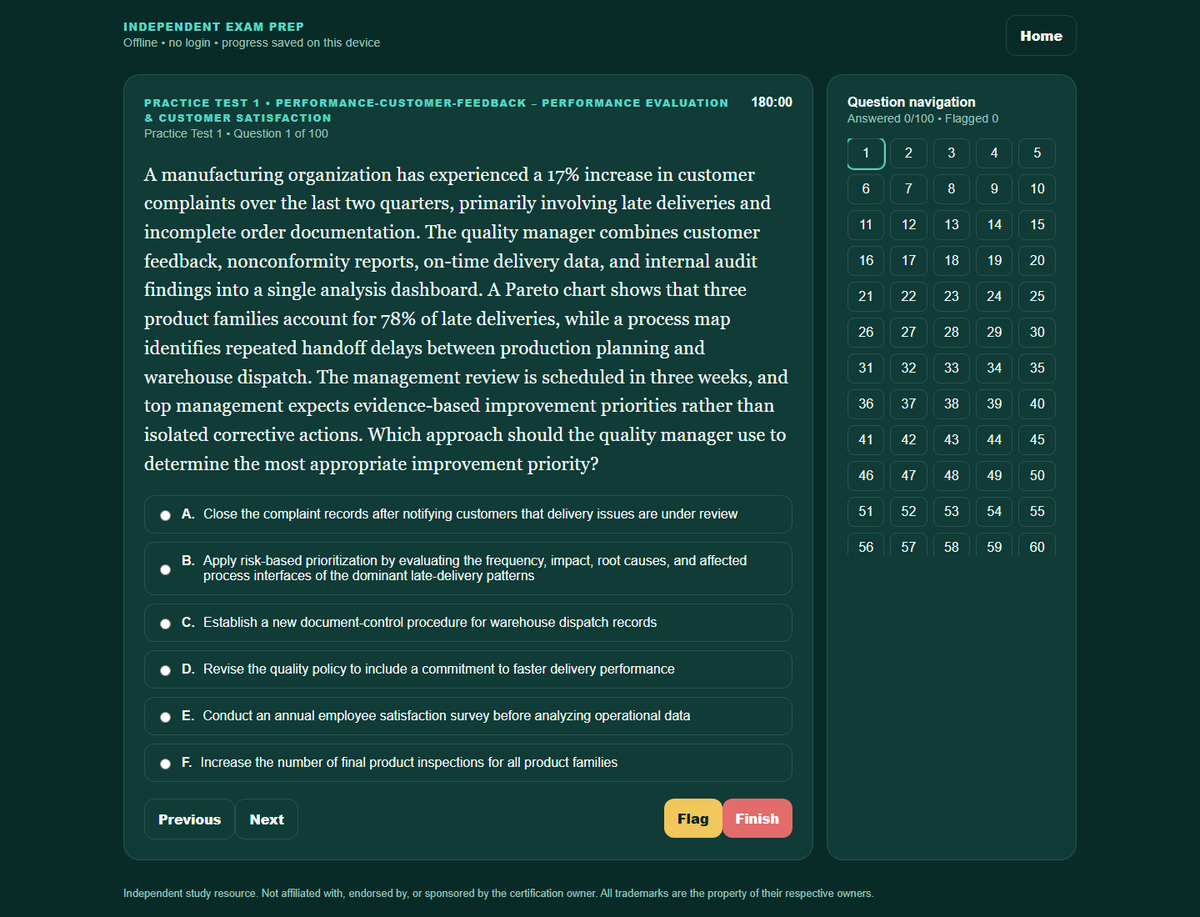Image resolution: width=1200 pixels, height=917 pixels.
Task: Go to question 7
Action: point(908,189)
